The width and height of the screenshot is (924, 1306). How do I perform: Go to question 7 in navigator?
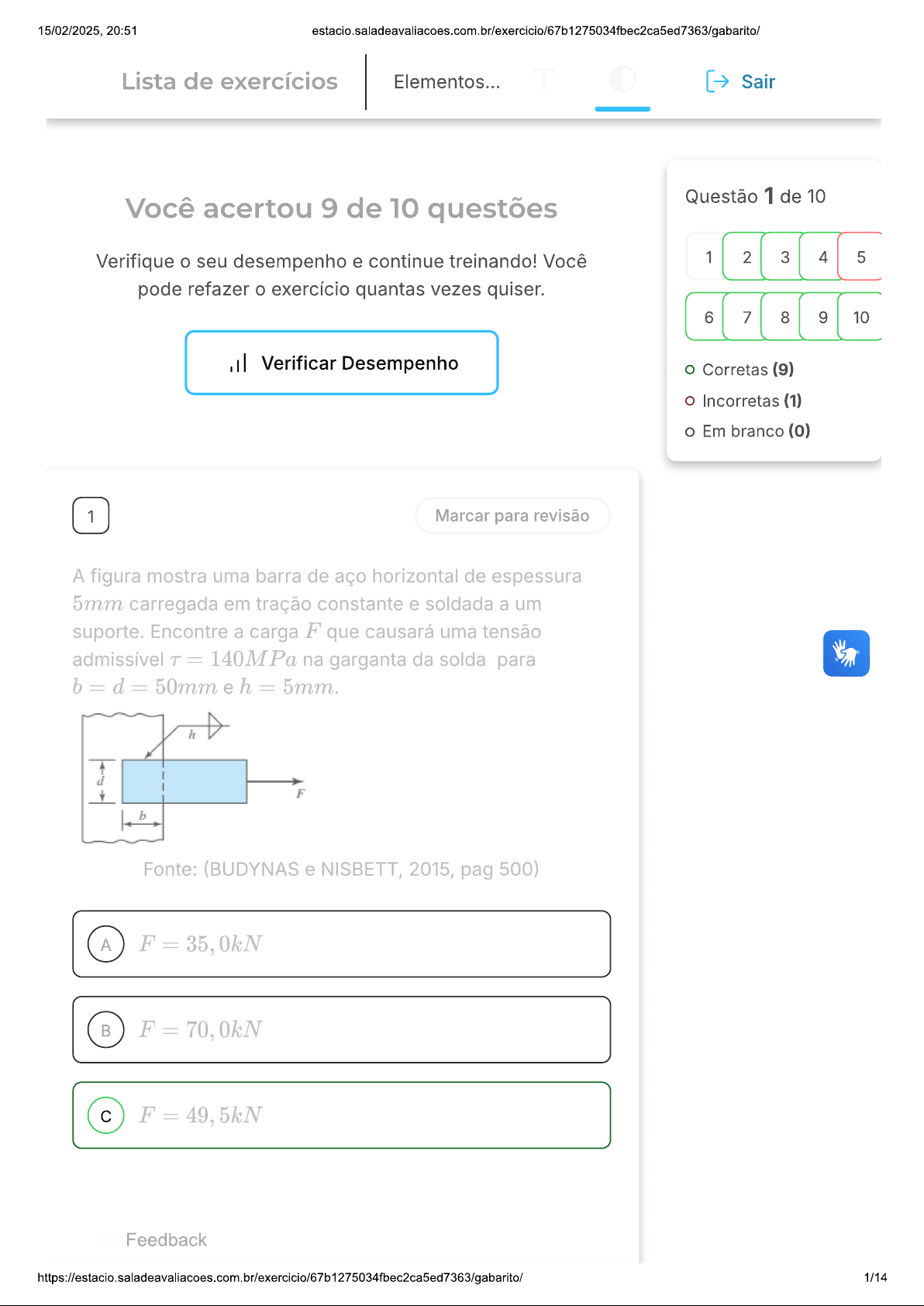[x=746, y=317]
